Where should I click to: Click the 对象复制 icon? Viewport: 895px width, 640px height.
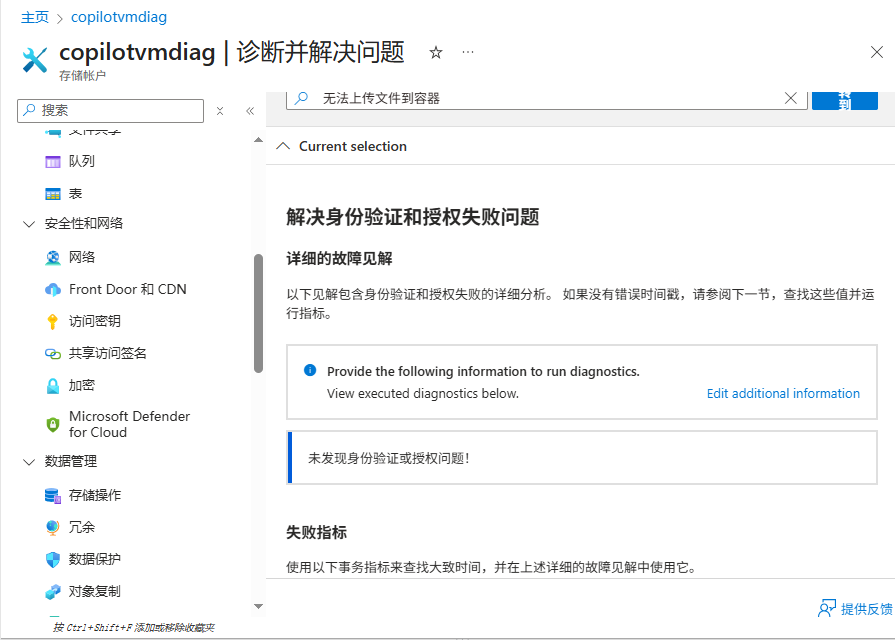click(53, 592)
